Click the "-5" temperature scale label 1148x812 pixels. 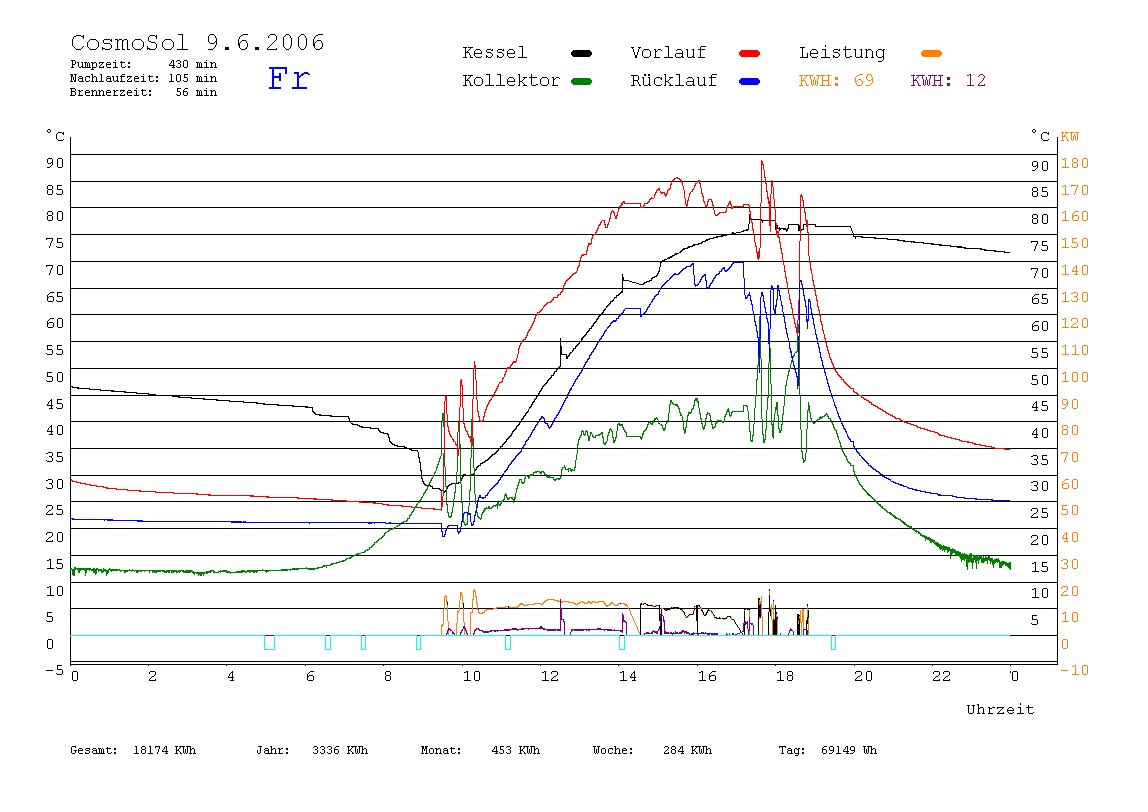(55, 670)
